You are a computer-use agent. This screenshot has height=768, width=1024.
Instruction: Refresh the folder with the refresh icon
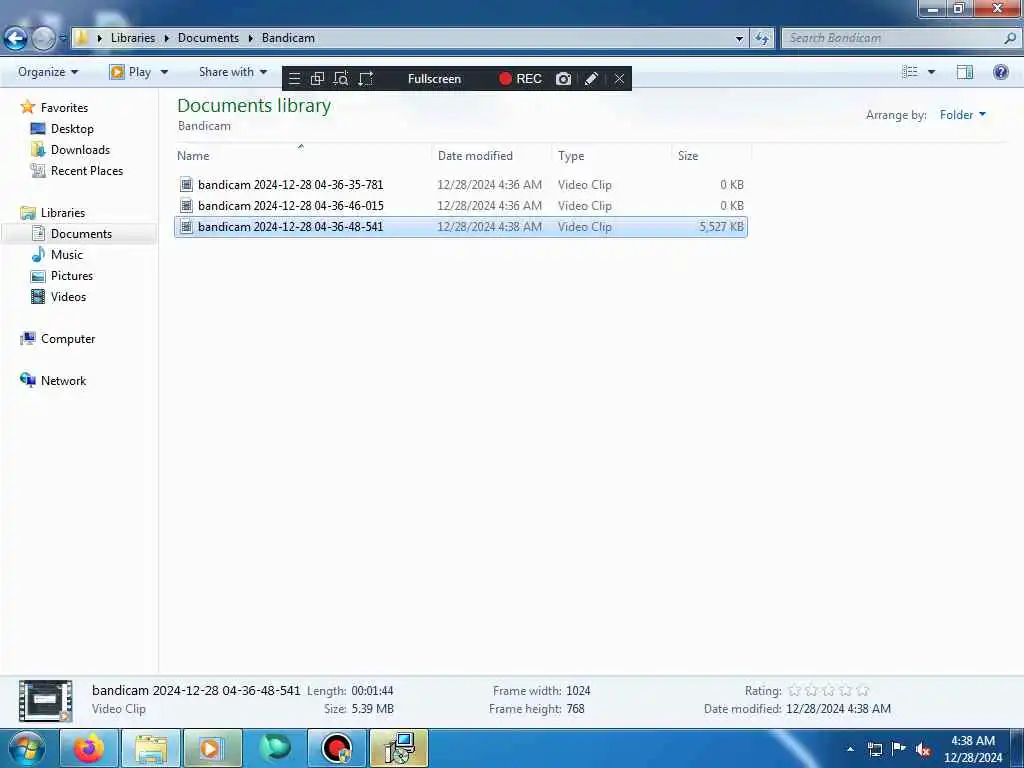point(761,39)
